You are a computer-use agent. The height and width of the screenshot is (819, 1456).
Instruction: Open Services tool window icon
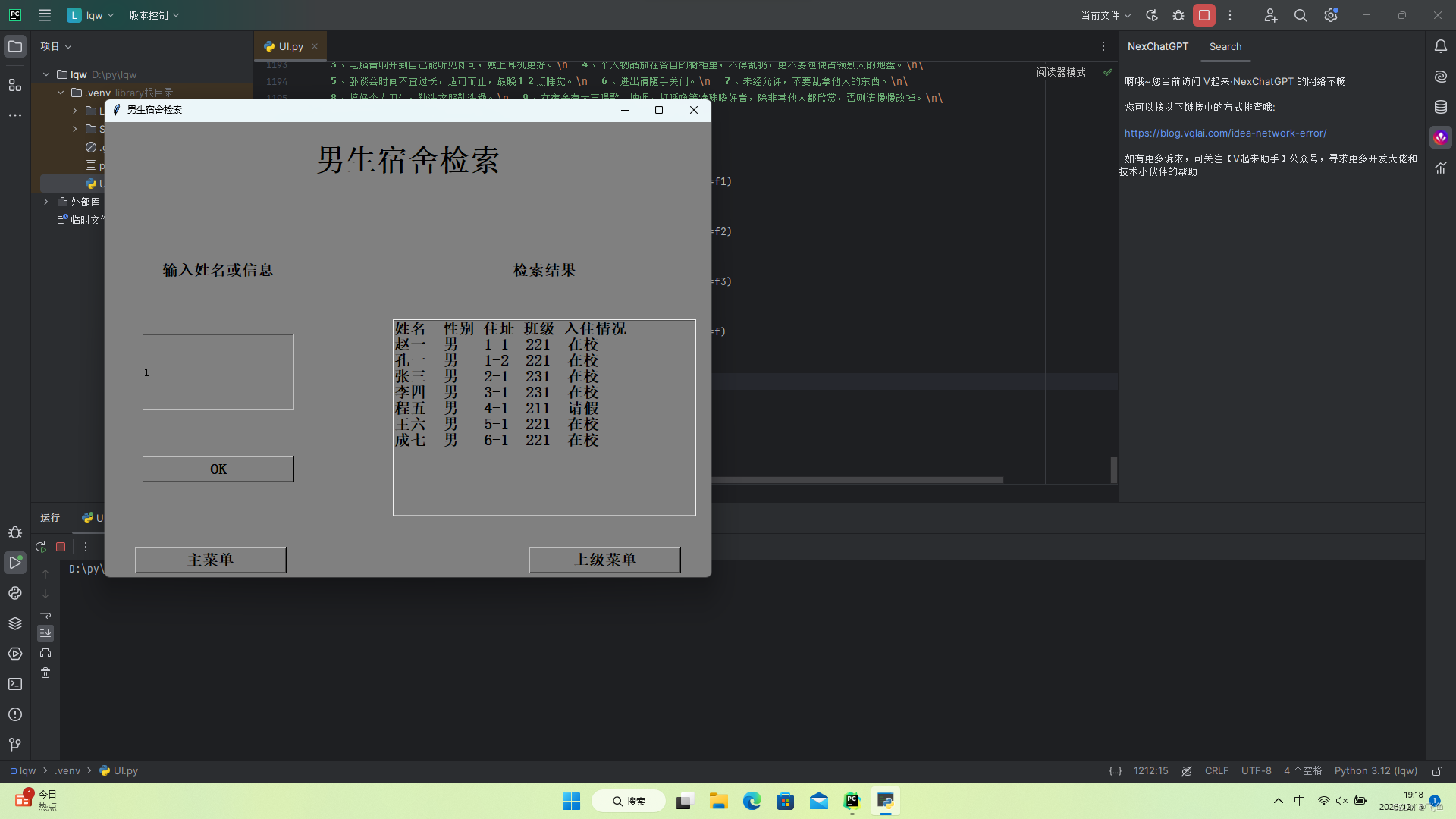[x=15, y=654]
